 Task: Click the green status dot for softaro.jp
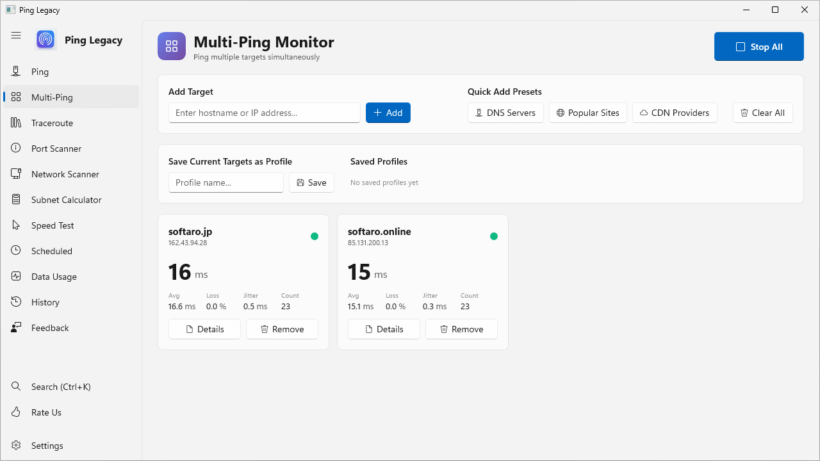[x=314, y=236]
